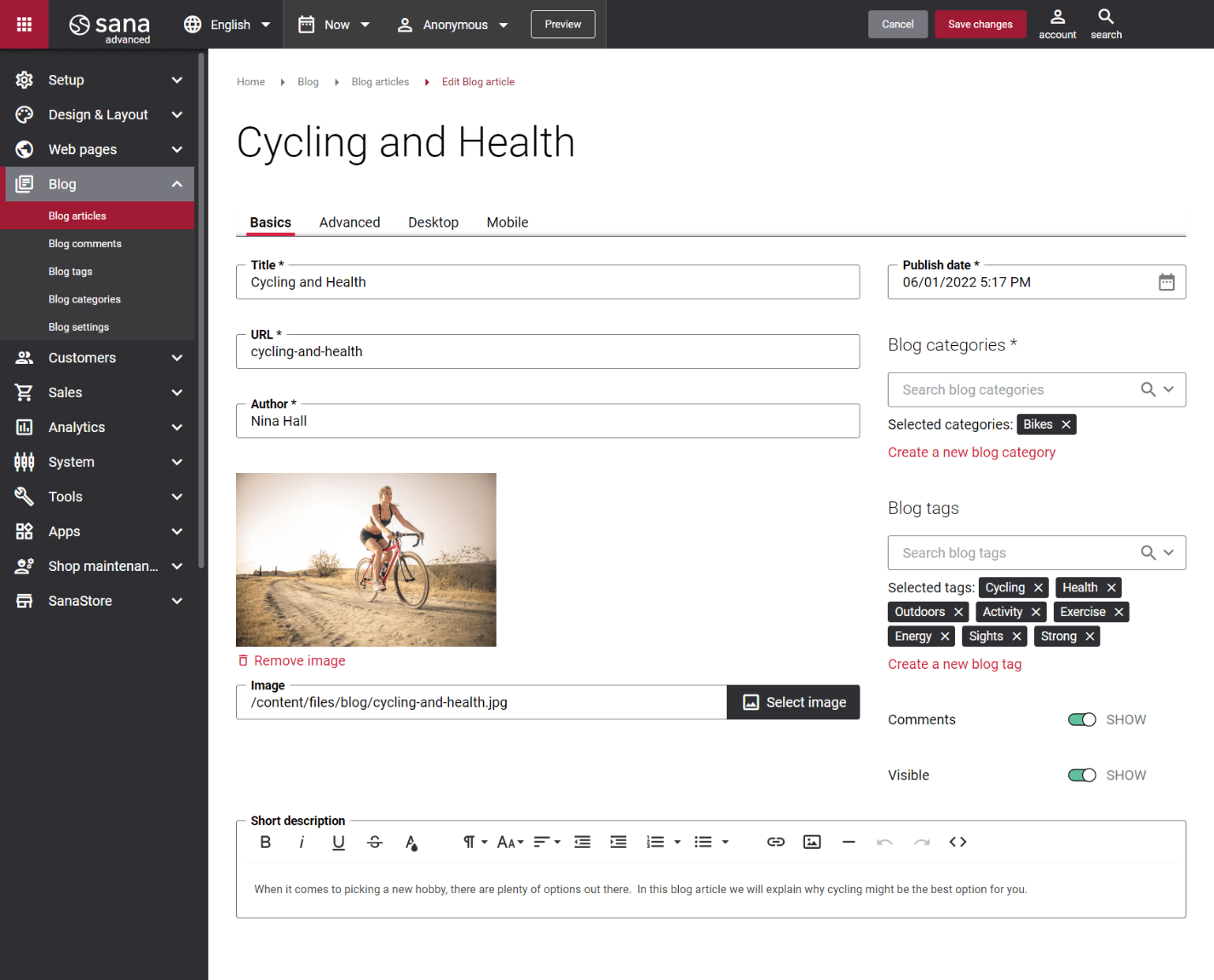Open the font color picker in the editor
The height and width of the screenshot is (980, 1214).
[411, 842]
